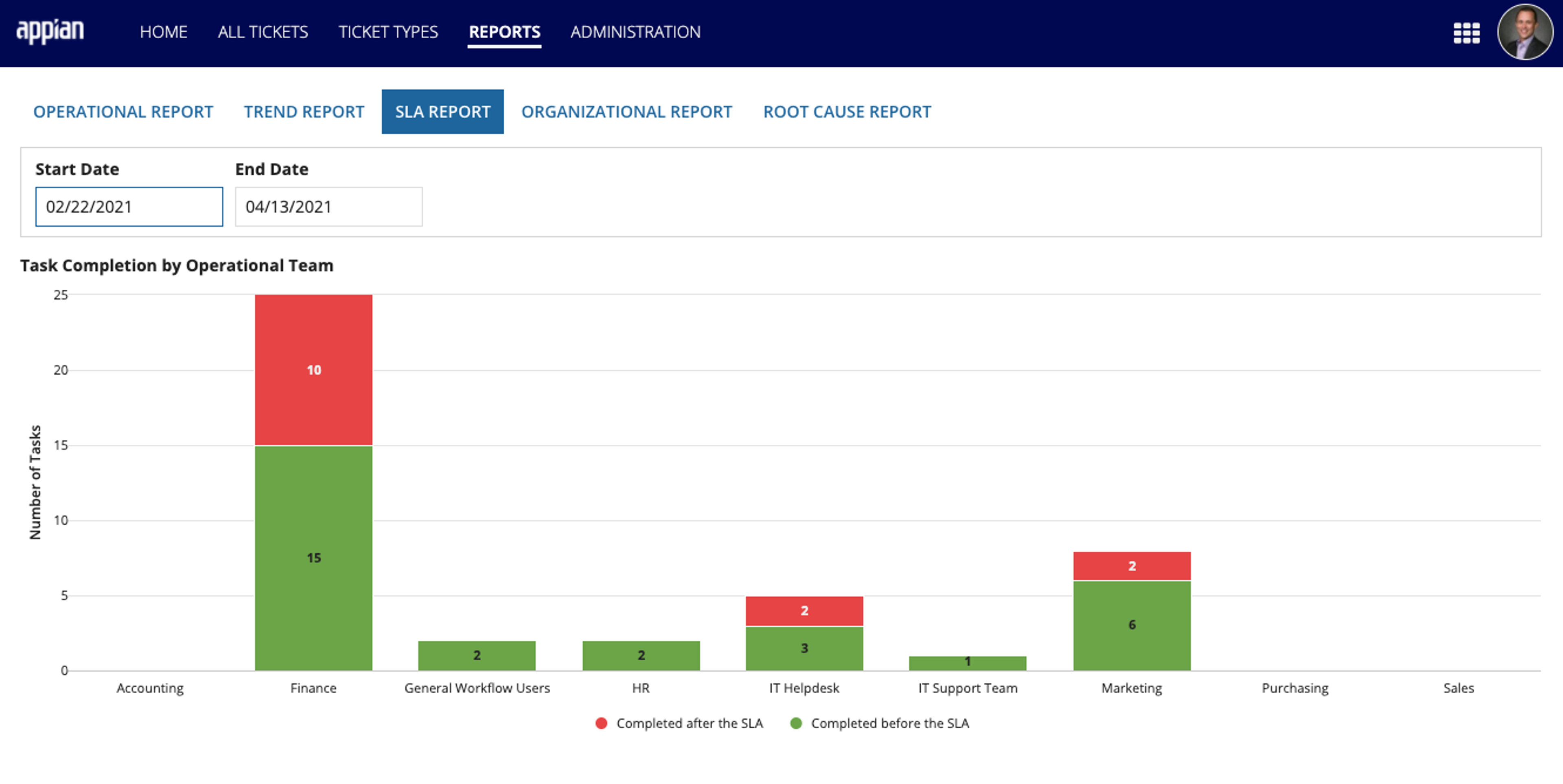Open the app grid navigation menu
This screenshot has width=1563, height=784.
(x=1466, y=33)
